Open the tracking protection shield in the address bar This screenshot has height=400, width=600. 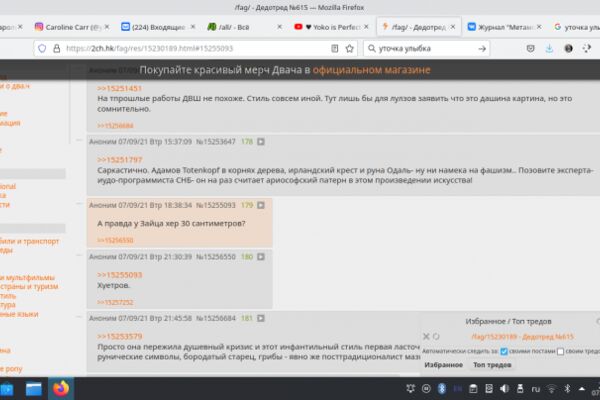tap(42, 48)
